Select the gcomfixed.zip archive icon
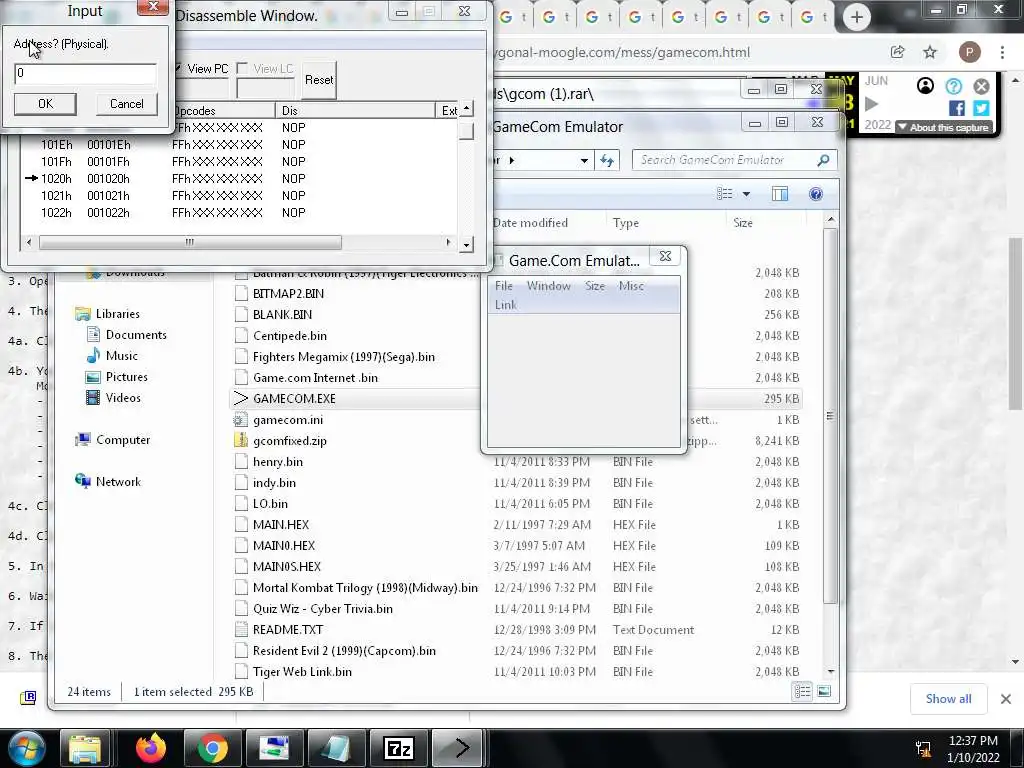Screen dimensions: 1024x768 [x=241, y=440]
